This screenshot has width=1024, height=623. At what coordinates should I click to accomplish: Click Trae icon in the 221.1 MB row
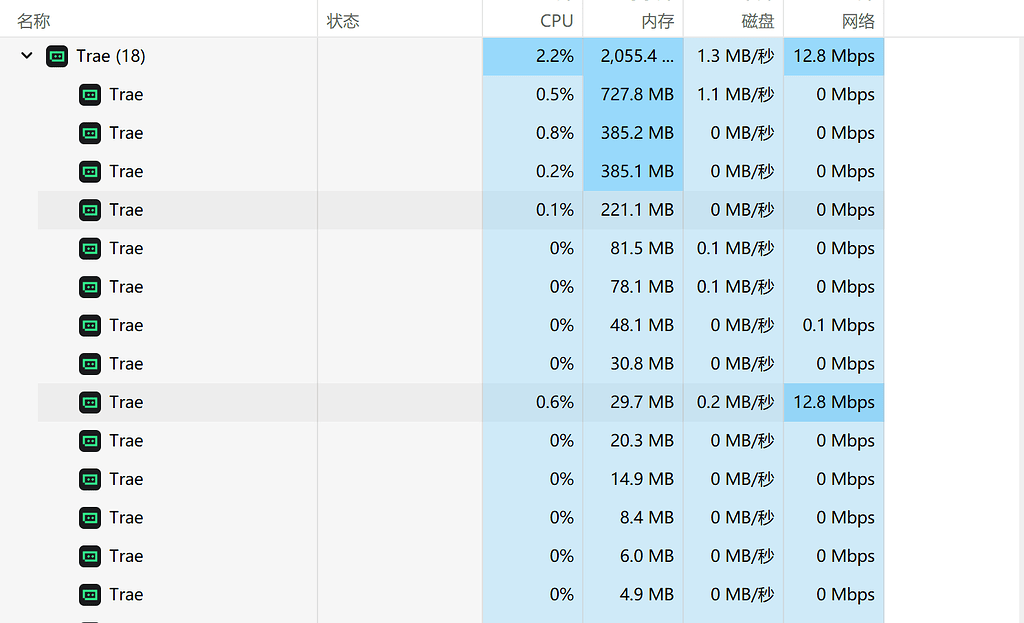pyautogui.click(x=90, y=210)
